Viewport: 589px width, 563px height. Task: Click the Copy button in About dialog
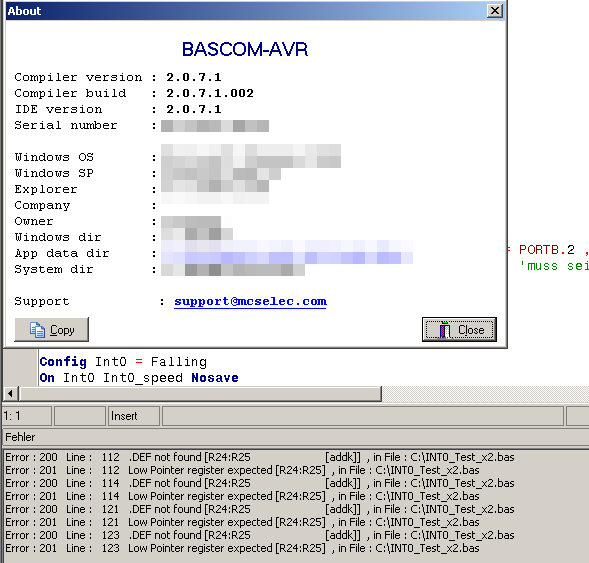click(51, 329)
